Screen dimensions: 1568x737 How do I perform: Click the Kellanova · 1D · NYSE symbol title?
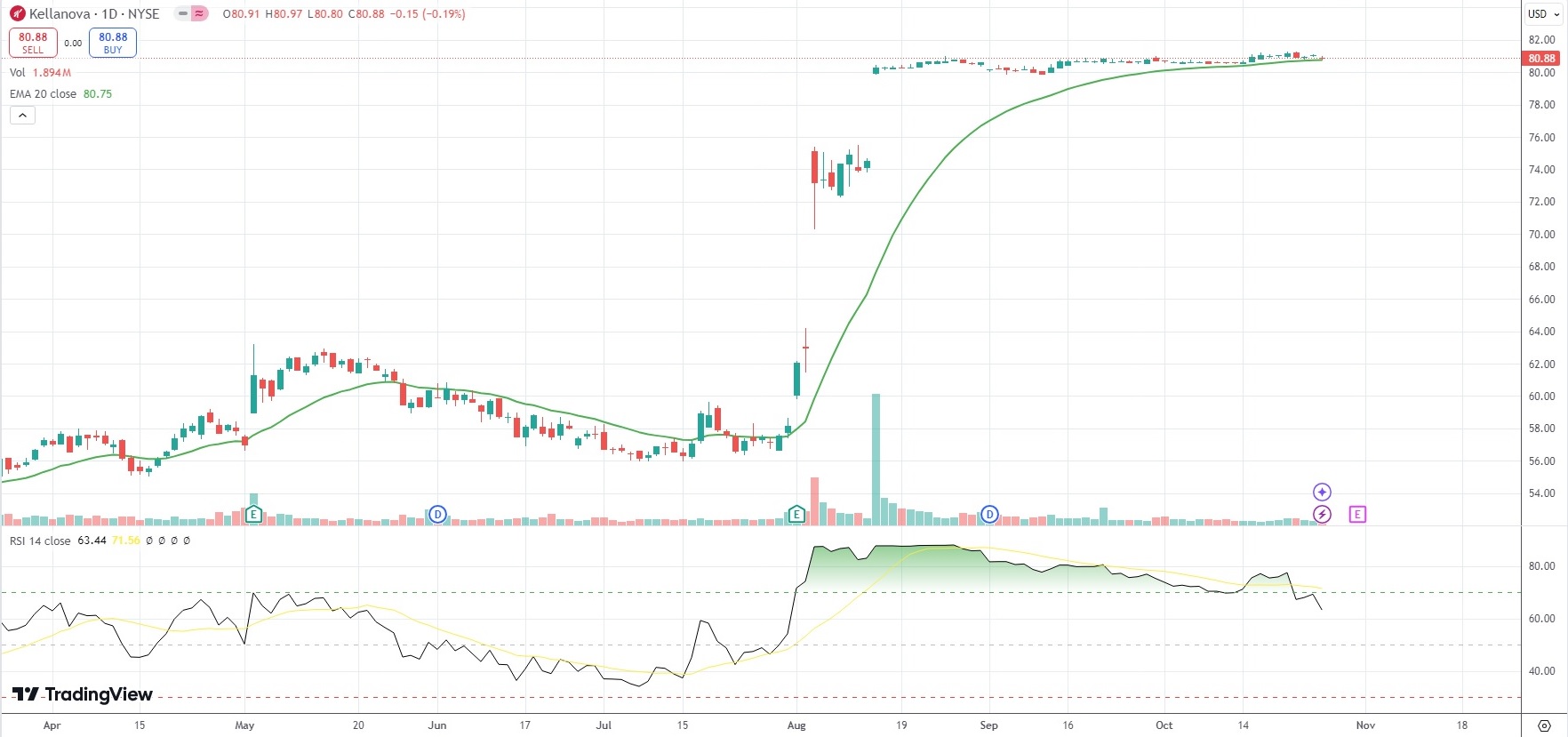point(94,14)
